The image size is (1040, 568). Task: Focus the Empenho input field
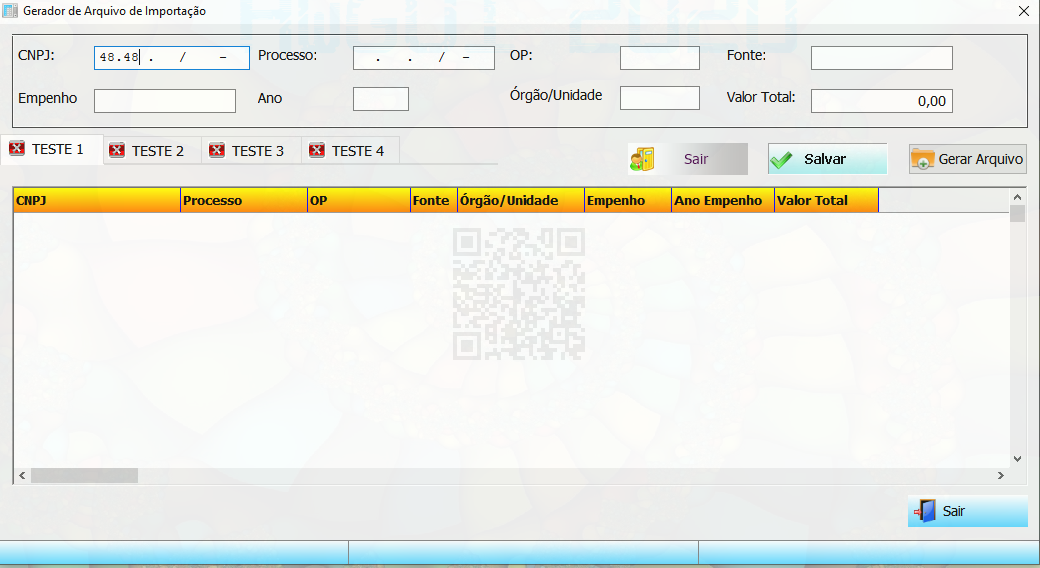click(x=164, y=101)
